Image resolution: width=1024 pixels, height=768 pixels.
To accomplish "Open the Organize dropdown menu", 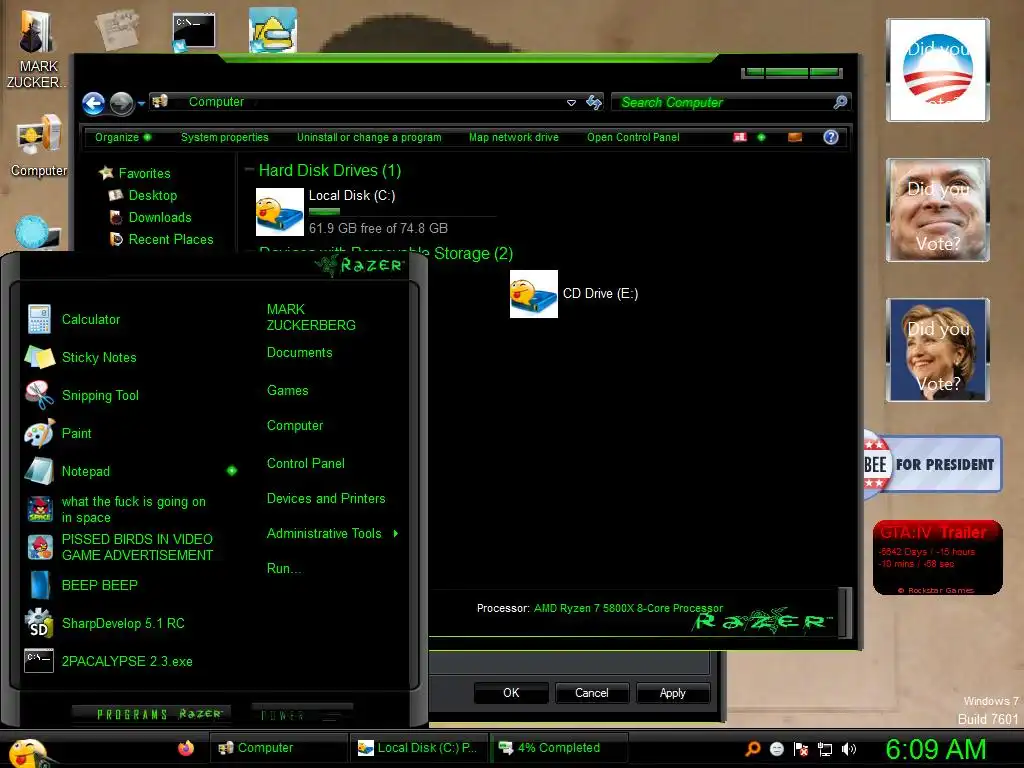I will [123, 137].
